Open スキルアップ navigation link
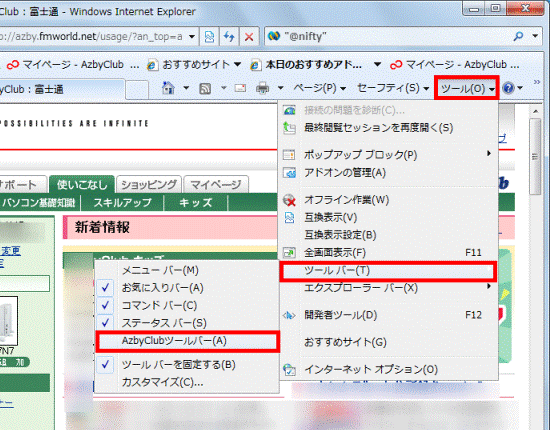Viewport: 550px width, 430px height. [x=122, y=203]
